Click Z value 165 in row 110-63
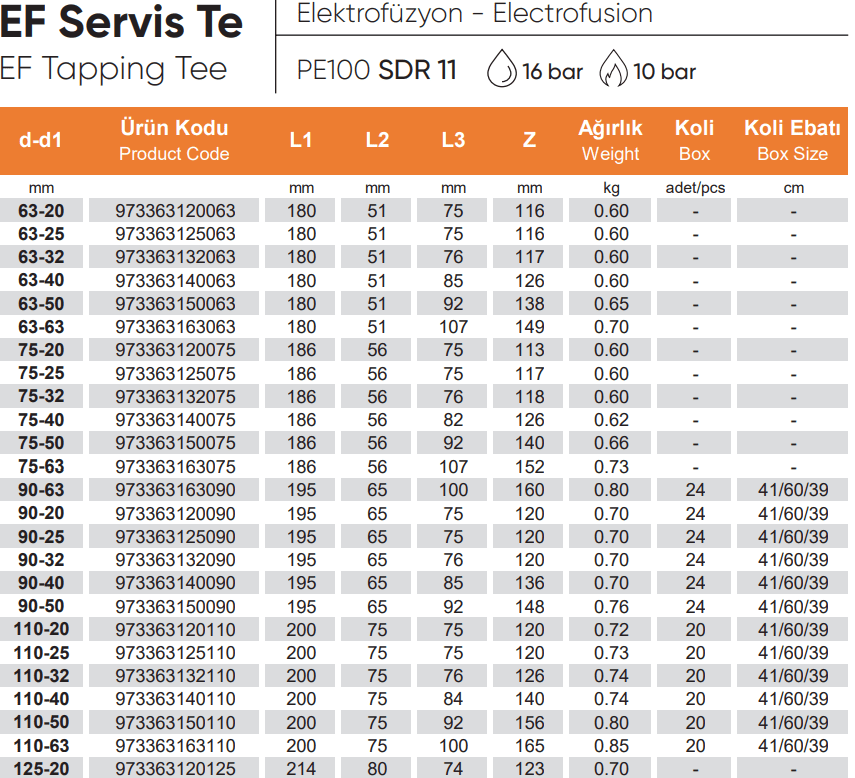The width and height of the screenshot is (855, 778). click(529, 746)
